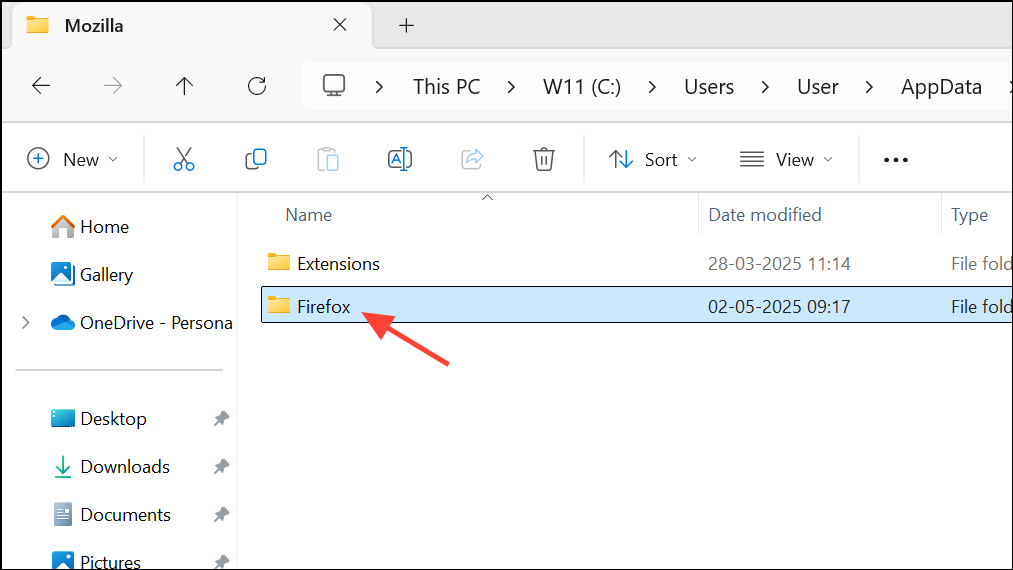
Task: Click the Forward navigation arrow
Action: 112,86
